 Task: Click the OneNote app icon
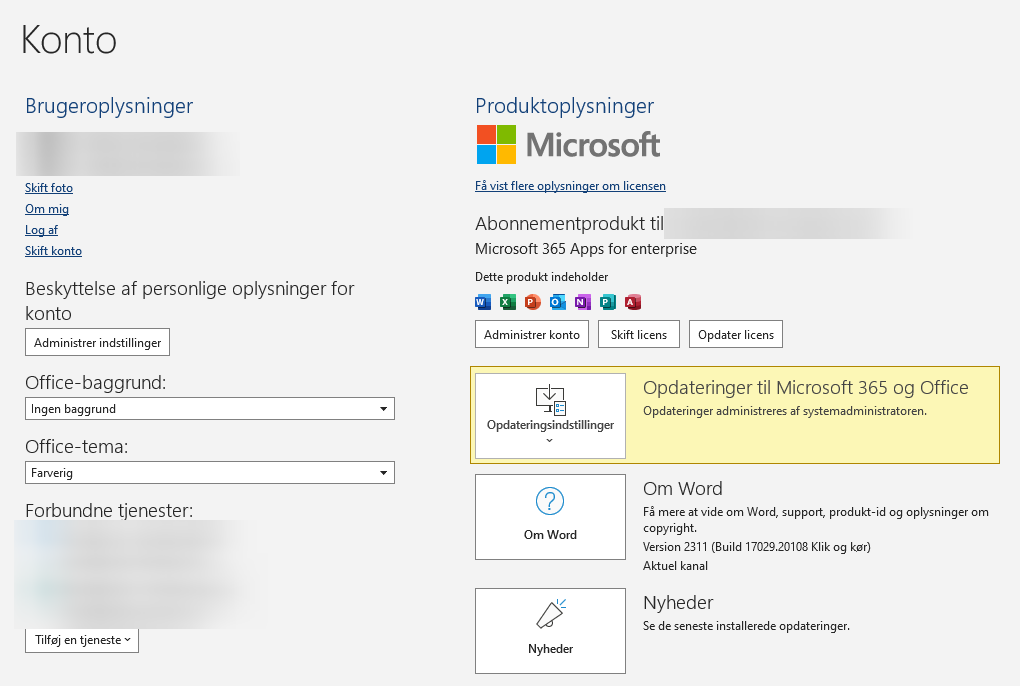point(582,302)
